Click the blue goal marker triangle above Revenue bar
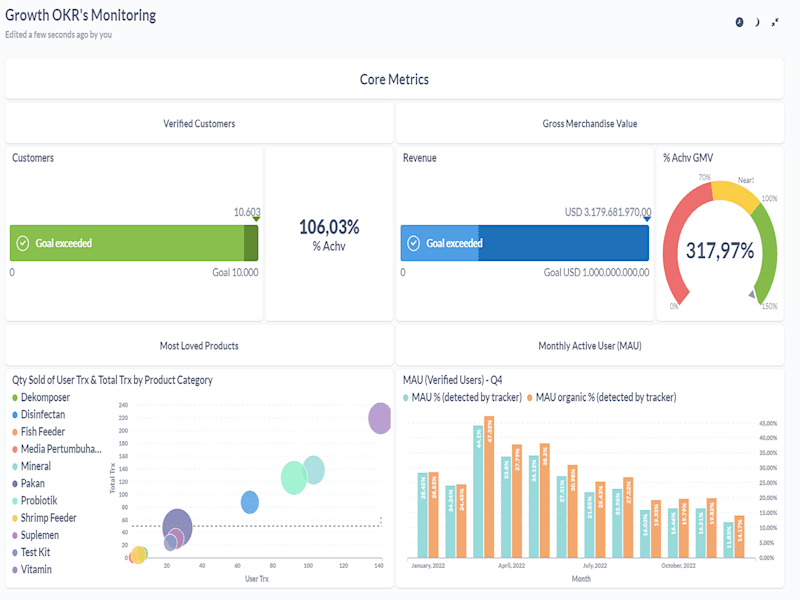The image size is (800, 600). pos(647,219)
